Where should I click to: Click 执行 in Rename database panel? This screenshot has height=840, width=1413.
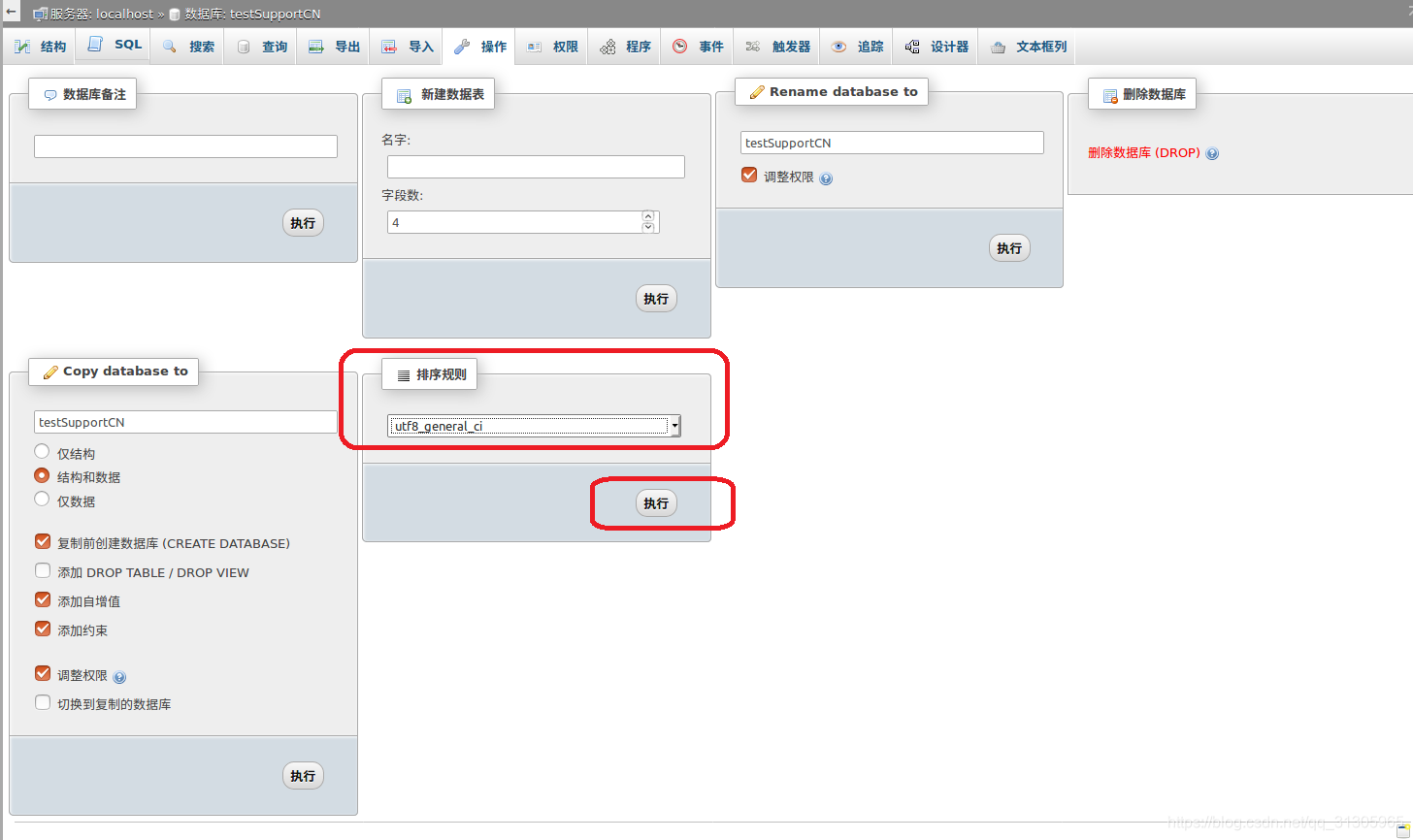pyautogui.click(x=1009, y=248)
